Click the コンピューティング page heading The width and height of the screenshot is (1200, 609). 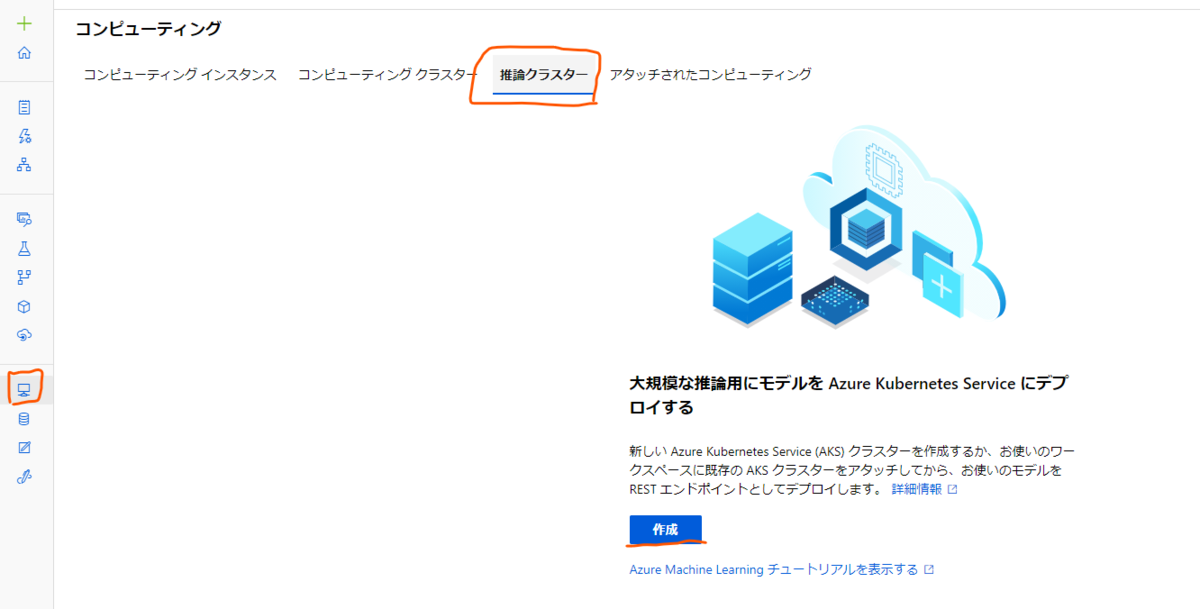[148, 29]
